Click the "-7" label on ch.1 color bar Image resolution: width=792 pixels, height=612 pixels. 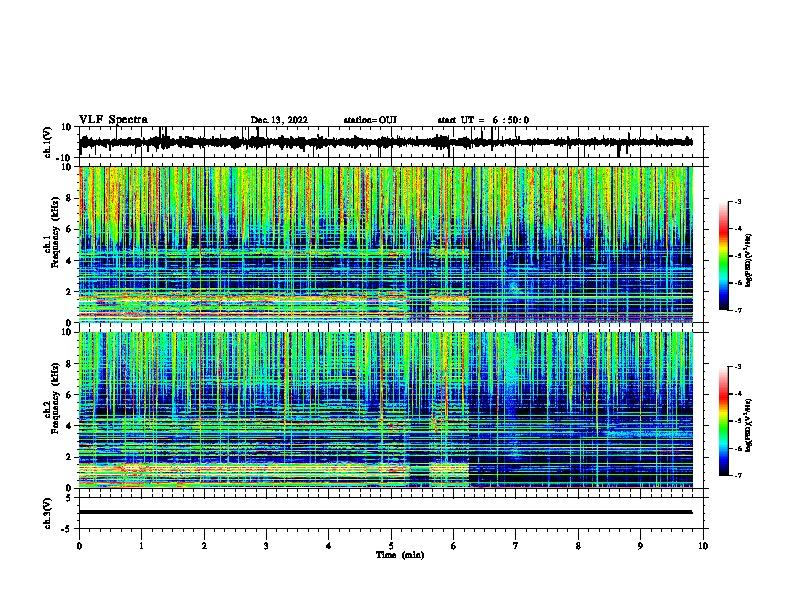pyautogui.click(x=738, y=310)
